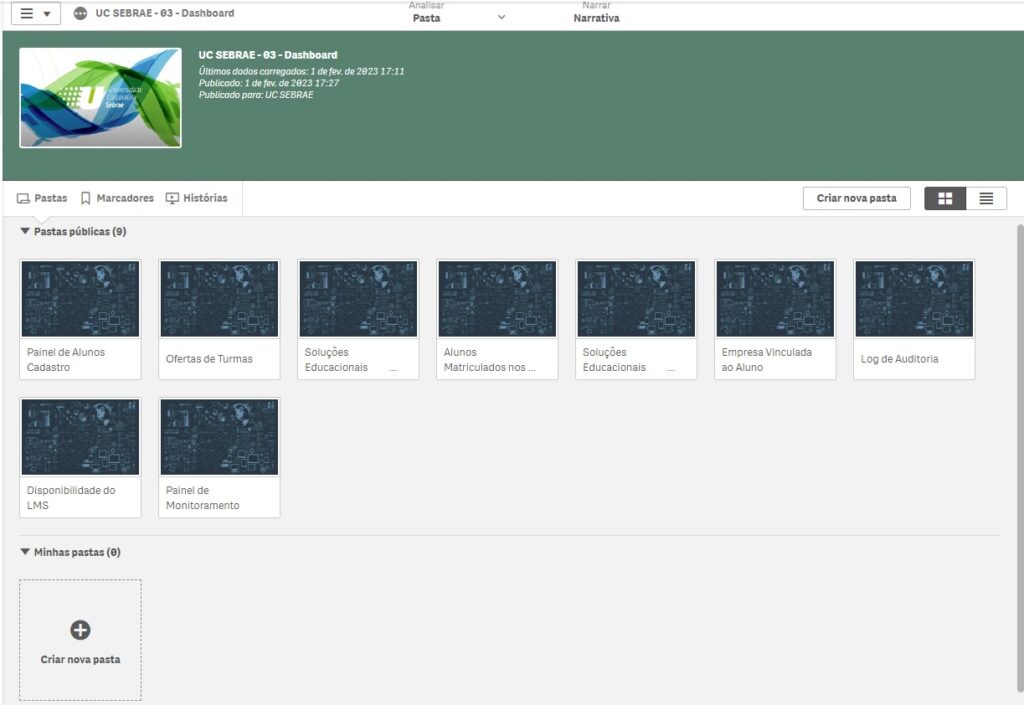1024x705 pixels.
Task: Go to Narrar Narrativa view
Action: click(596, 13)
